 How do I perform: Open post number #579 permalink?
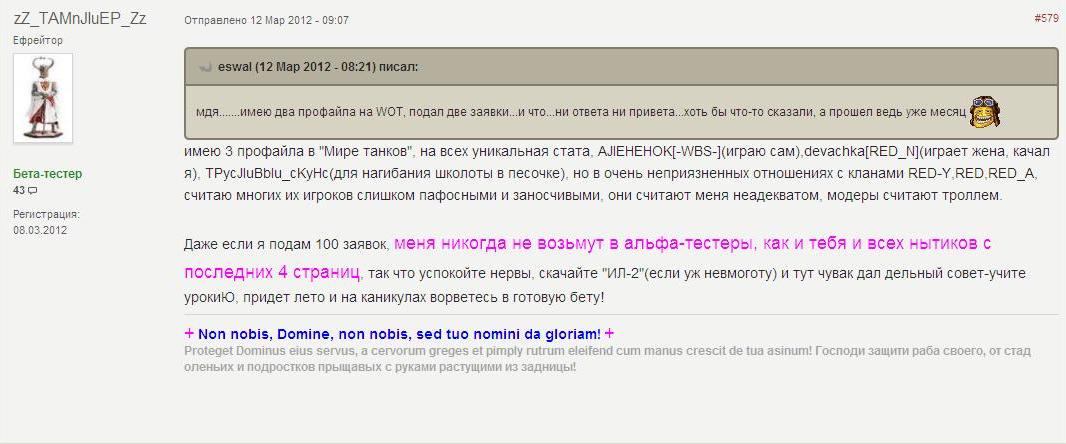(x=1046, y=18)
